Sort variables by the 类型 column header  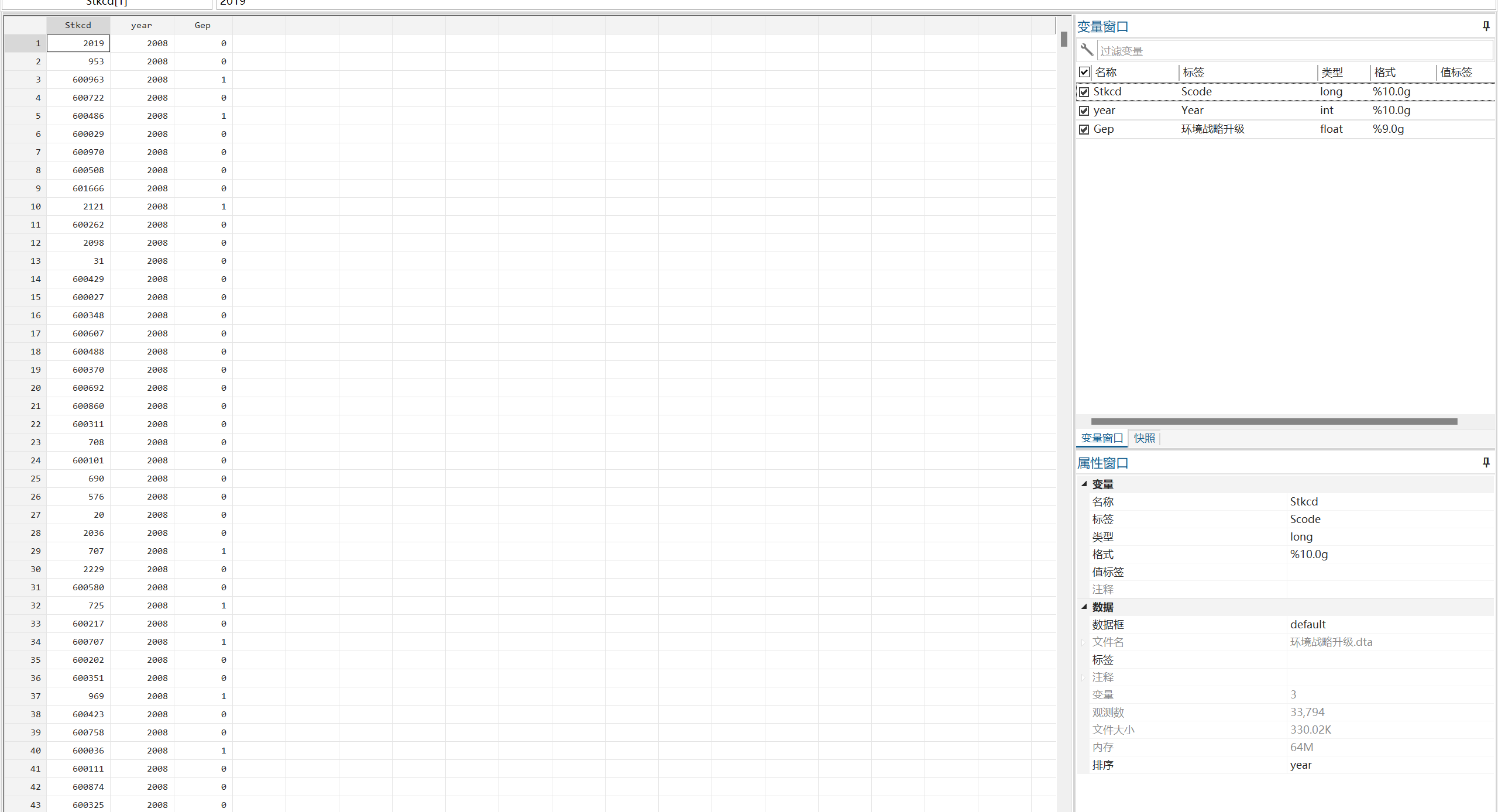[x=1332, y=73]
